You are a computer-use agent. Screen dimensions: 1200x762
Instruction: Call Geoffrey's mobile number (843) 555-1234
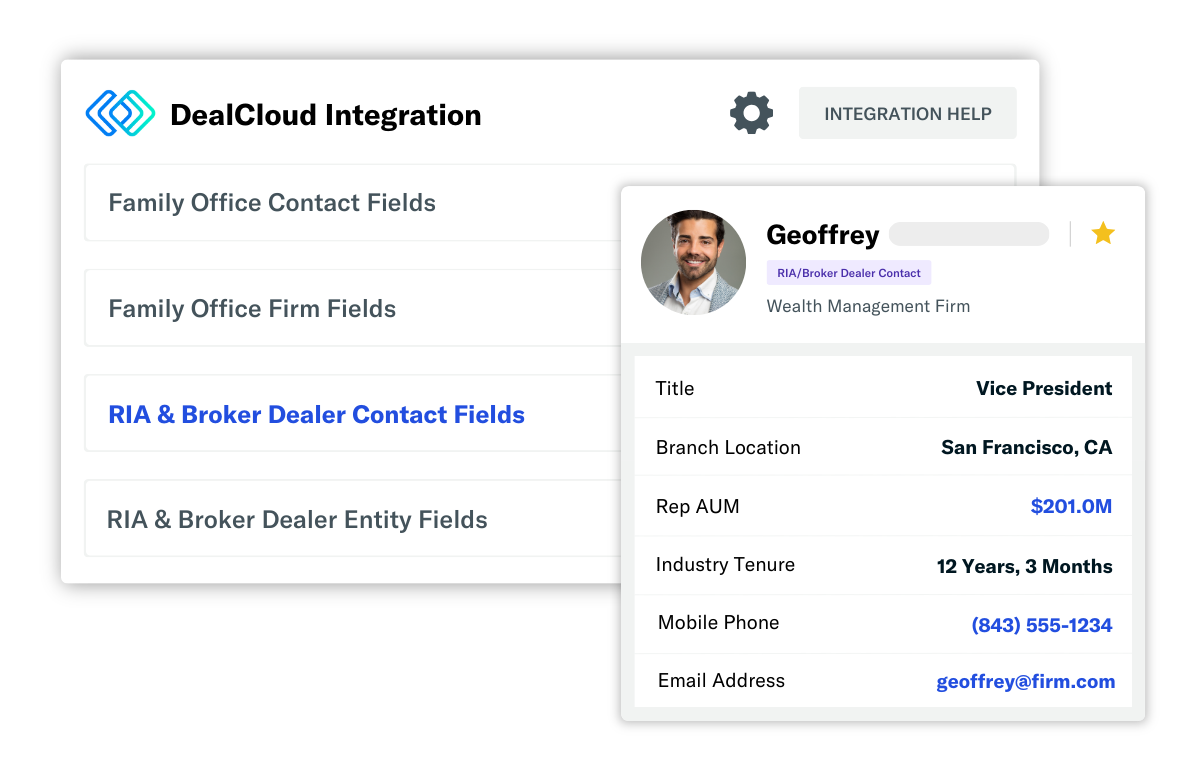1041,623
